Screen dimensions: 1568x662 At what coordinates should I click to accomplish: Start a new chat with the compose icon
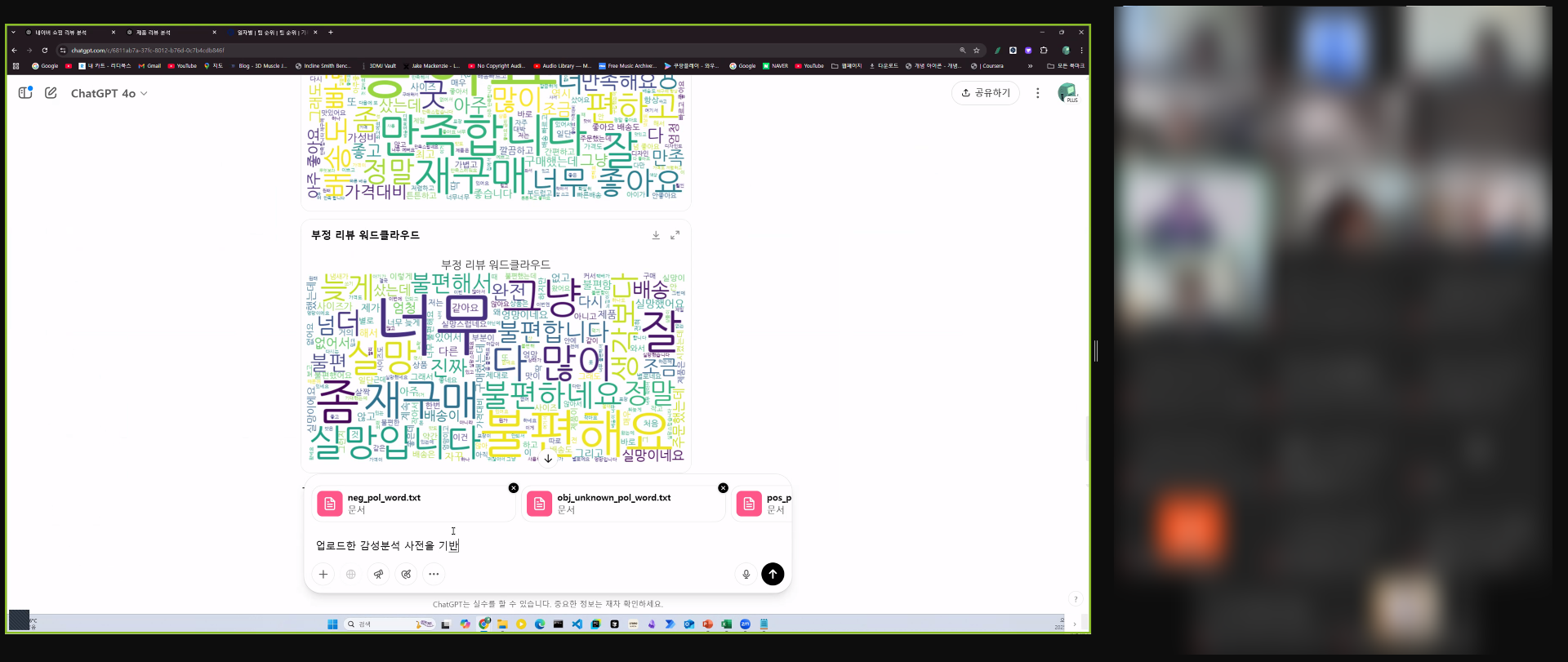pos(51,93)
